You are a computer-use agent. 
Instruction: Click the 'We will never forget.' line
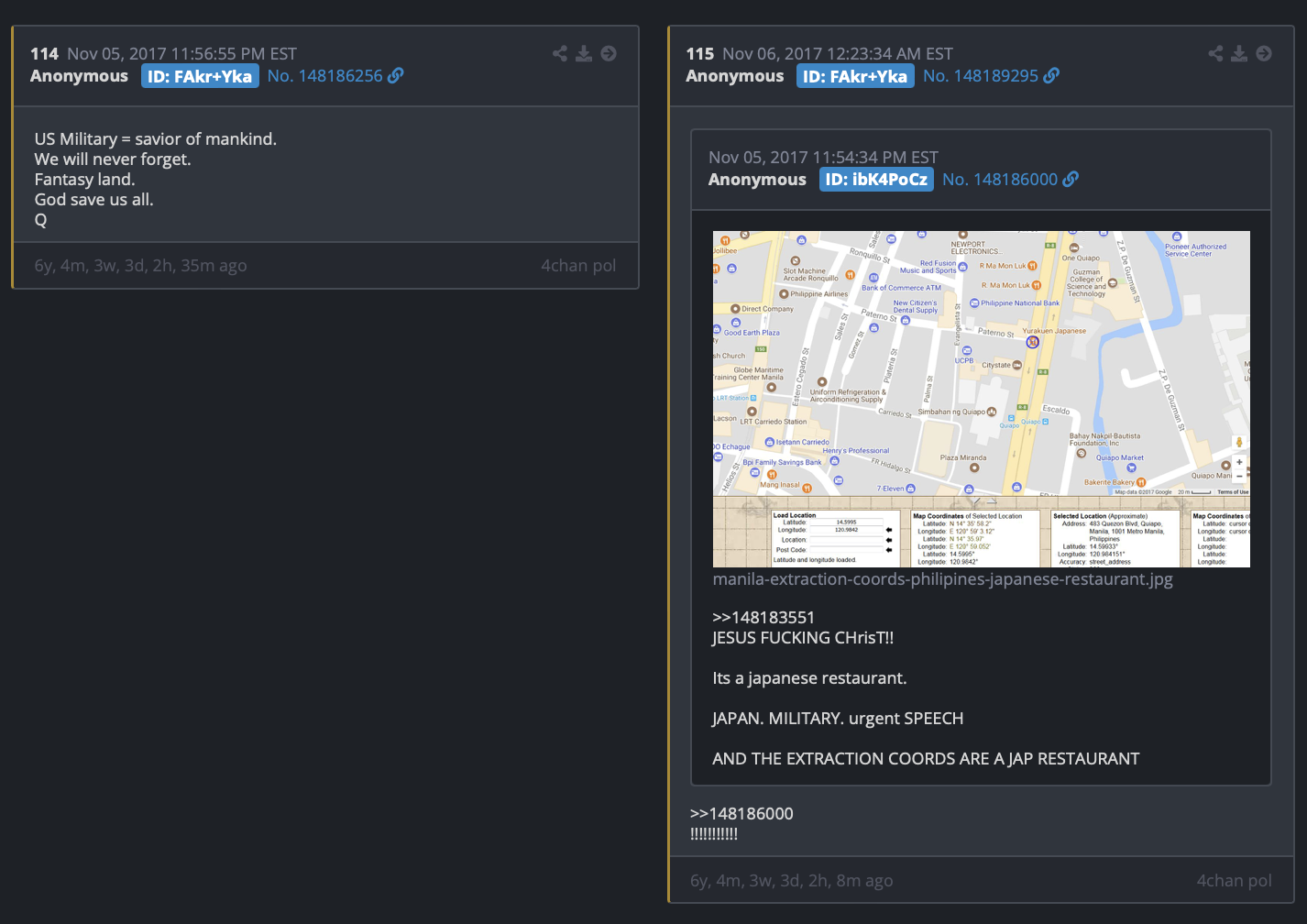[x=113, y=159]
